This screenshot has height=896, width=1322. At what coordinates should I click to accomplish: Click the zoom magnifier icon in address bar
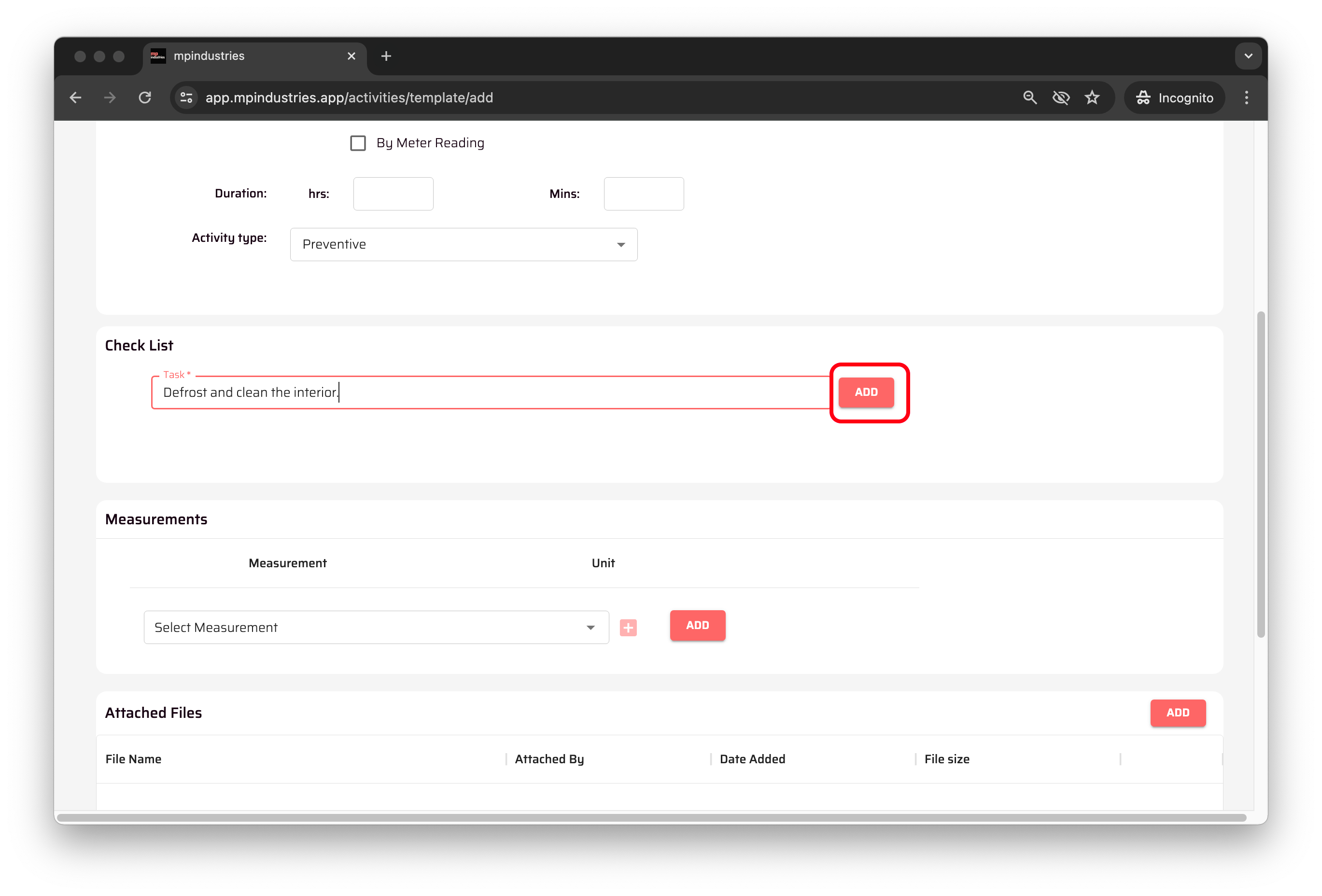1029,98
